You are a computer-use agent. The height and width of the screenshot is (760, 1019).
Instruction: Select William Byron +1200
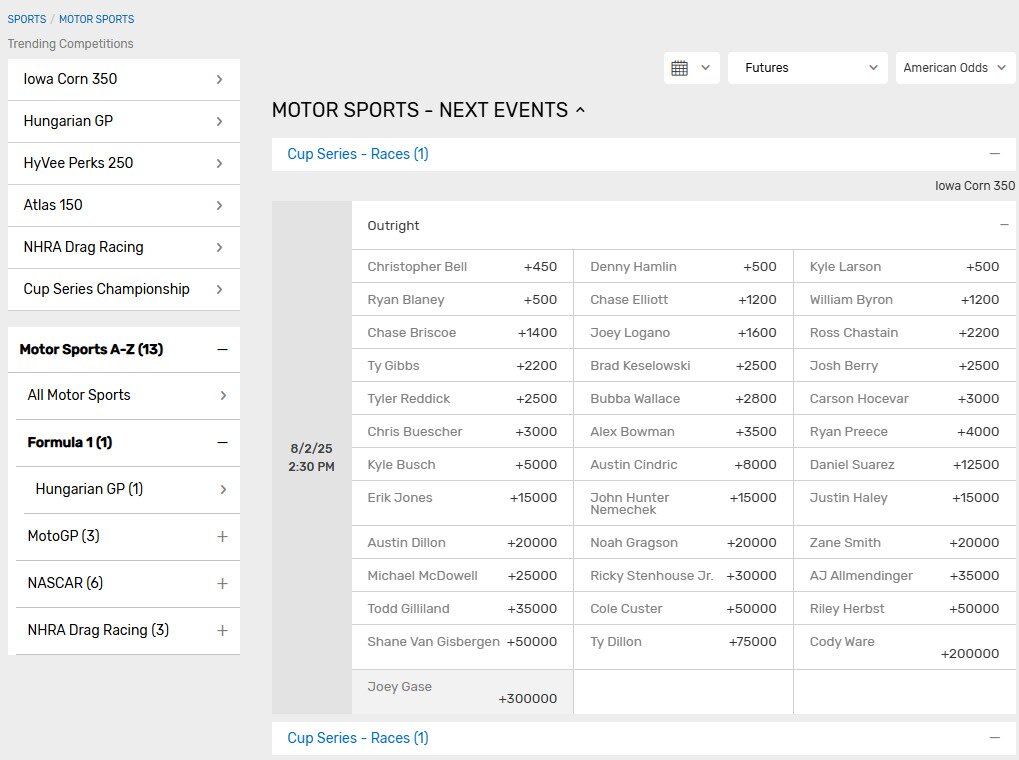[905, 300]
